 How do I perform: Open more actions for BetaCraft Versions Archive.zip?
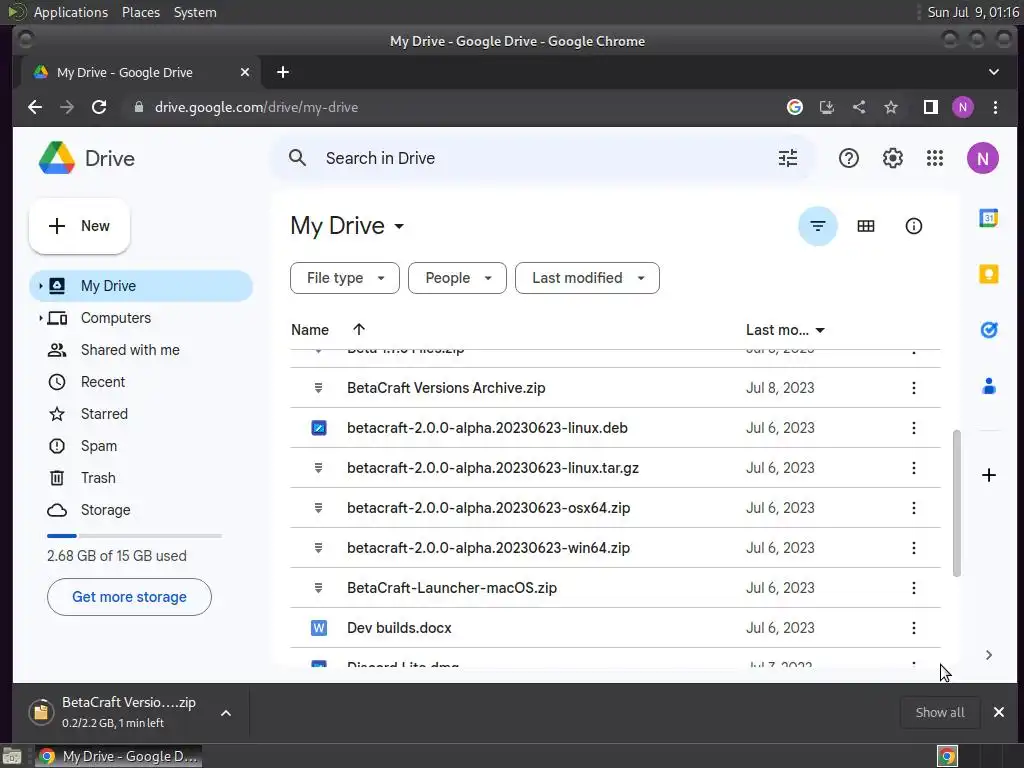coord(913,388)
